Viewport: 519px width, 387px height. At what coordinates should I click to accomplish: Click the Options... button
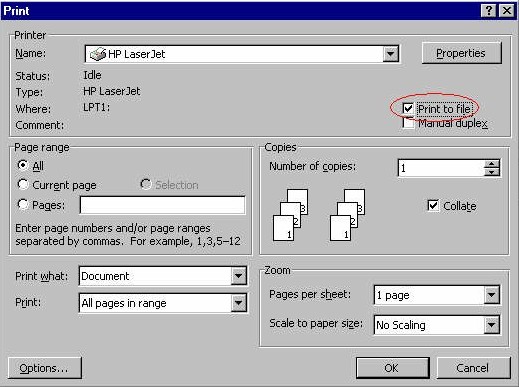(x=45, y=368)
